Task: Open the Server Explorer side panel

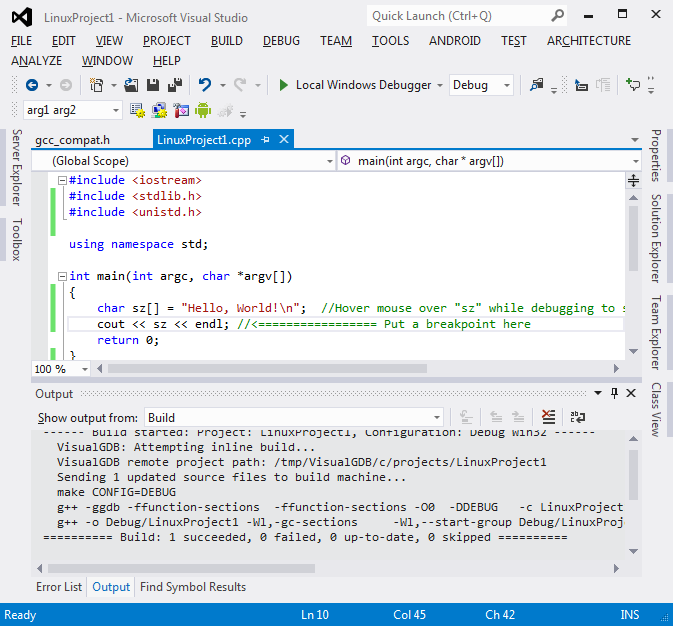Action: coord(16,167)
